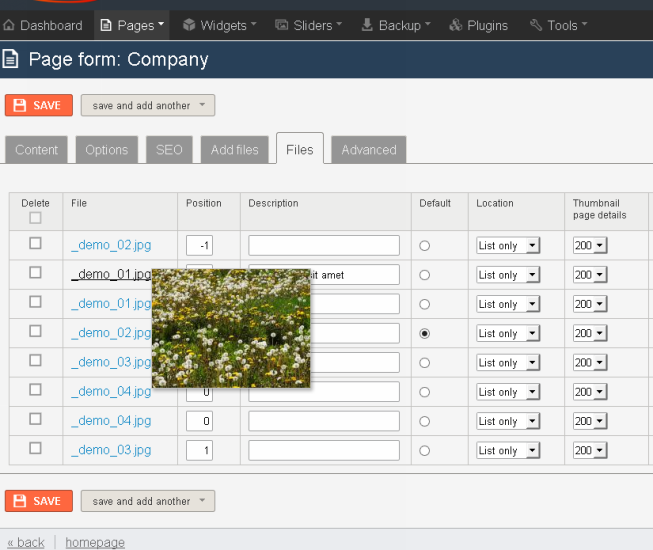Open the underlined black _demo_01.jpg link
Image resolution: width=653 pixels, height=550 pixels.
click(111, 274)
